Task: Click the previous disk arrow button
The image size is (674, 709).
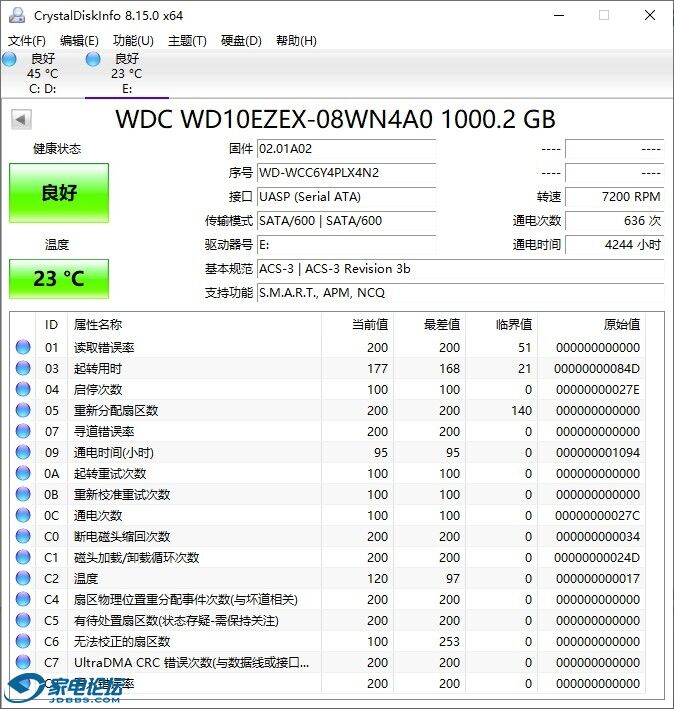Action: [x=21, y=119]
